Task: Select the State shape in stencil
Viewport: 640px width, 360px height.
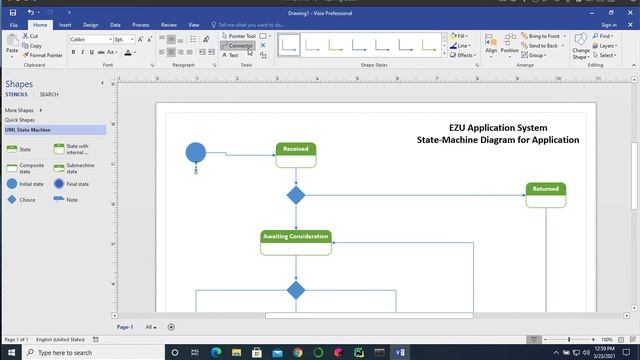Action: 18,149
